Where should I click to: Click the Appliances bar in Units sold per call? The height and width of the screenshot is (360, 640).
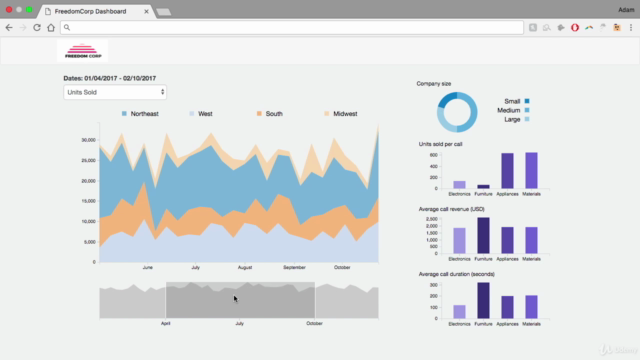coord(507,171)
